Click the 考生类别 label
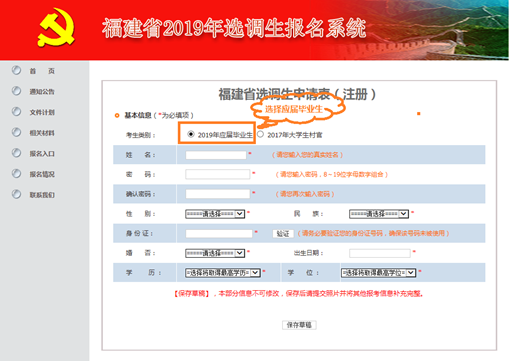 [x=140, y=135]
